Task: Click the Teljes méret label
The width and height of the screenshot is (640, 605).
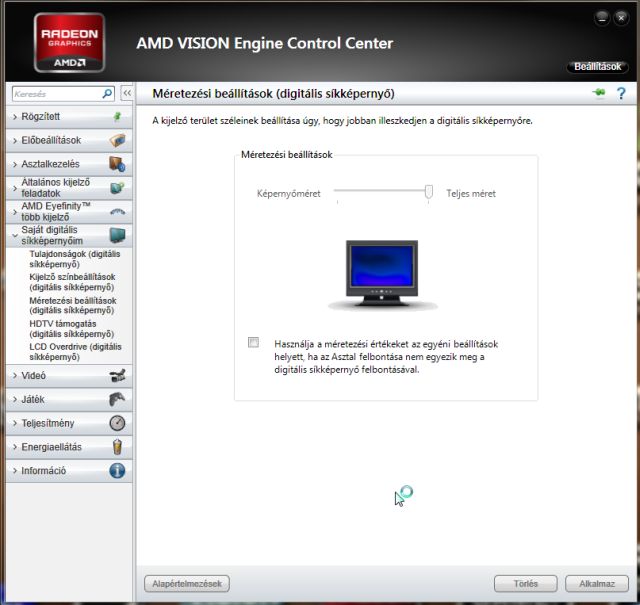Action: tap(471, 194)
